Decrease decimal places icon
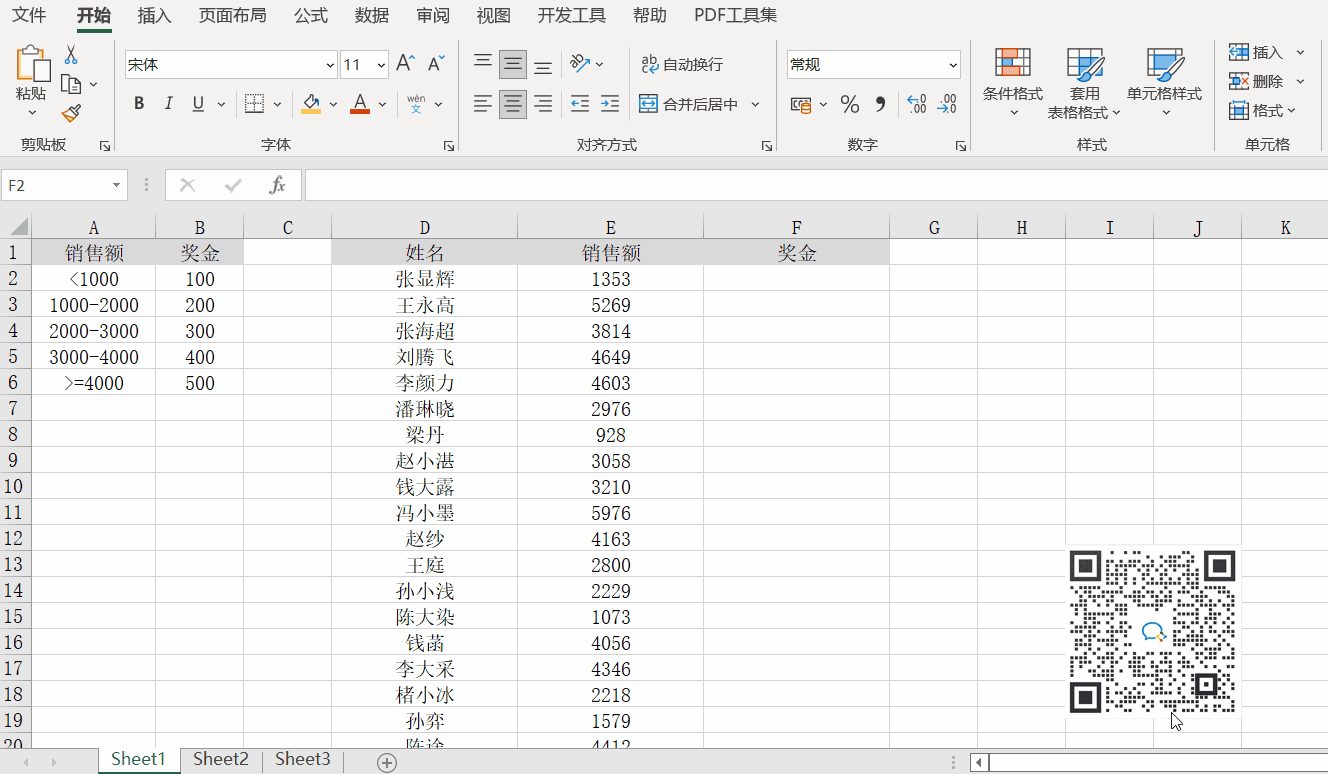This screenshot has width=1328, height=774. [947, 104]
